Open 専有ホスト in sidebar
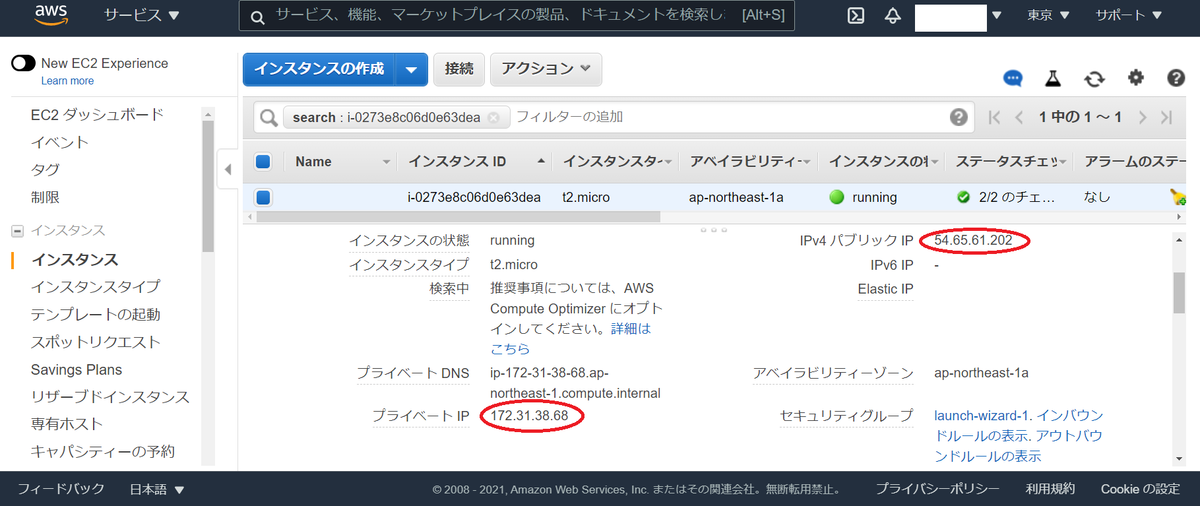This screenshot has width=1200, height=506. pyautogui.click(x=66, y=424)
